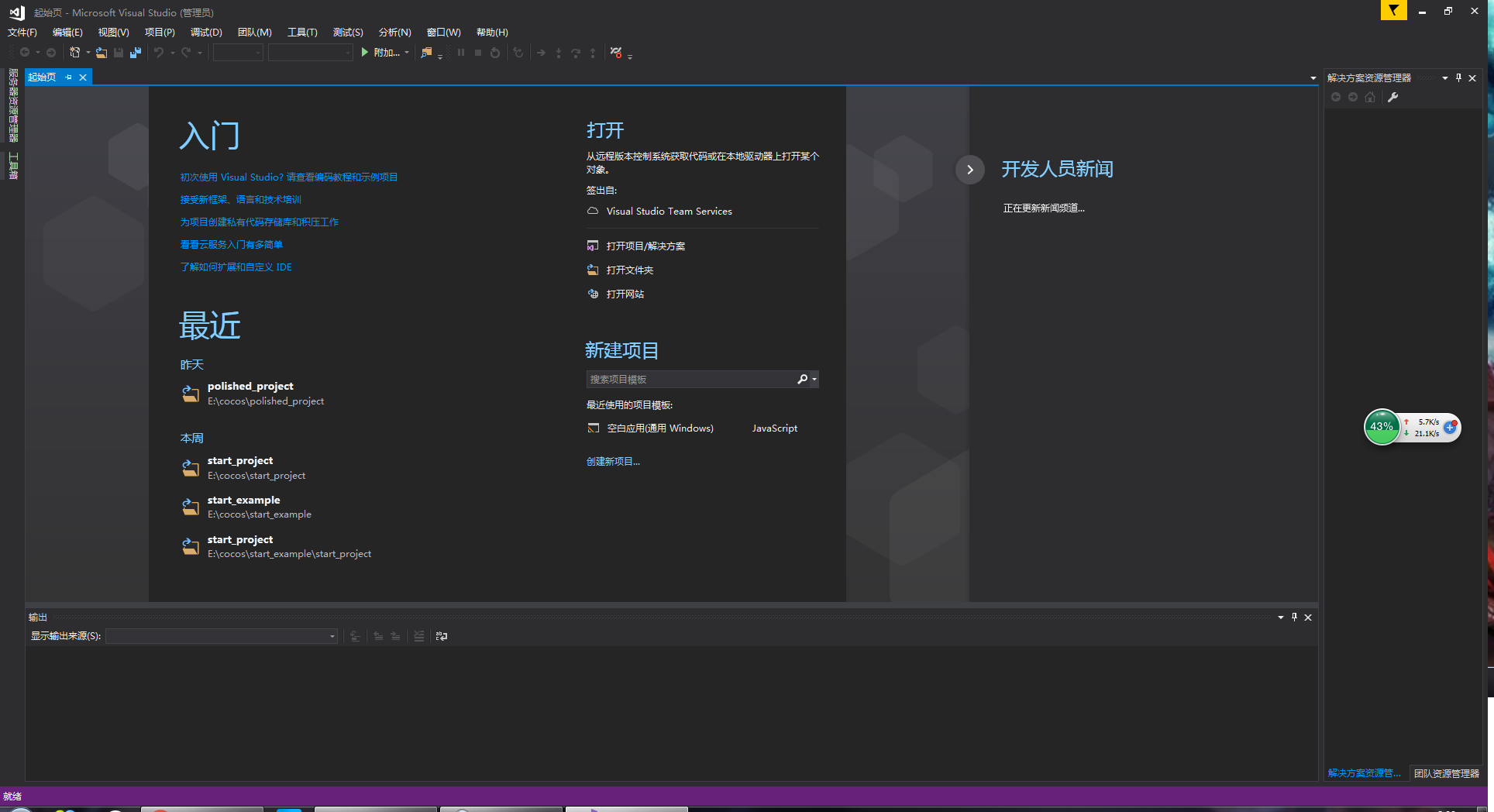
Task: Click the Step Into toolbar icon
Action: pyautogui.click(x=559, y=53)
